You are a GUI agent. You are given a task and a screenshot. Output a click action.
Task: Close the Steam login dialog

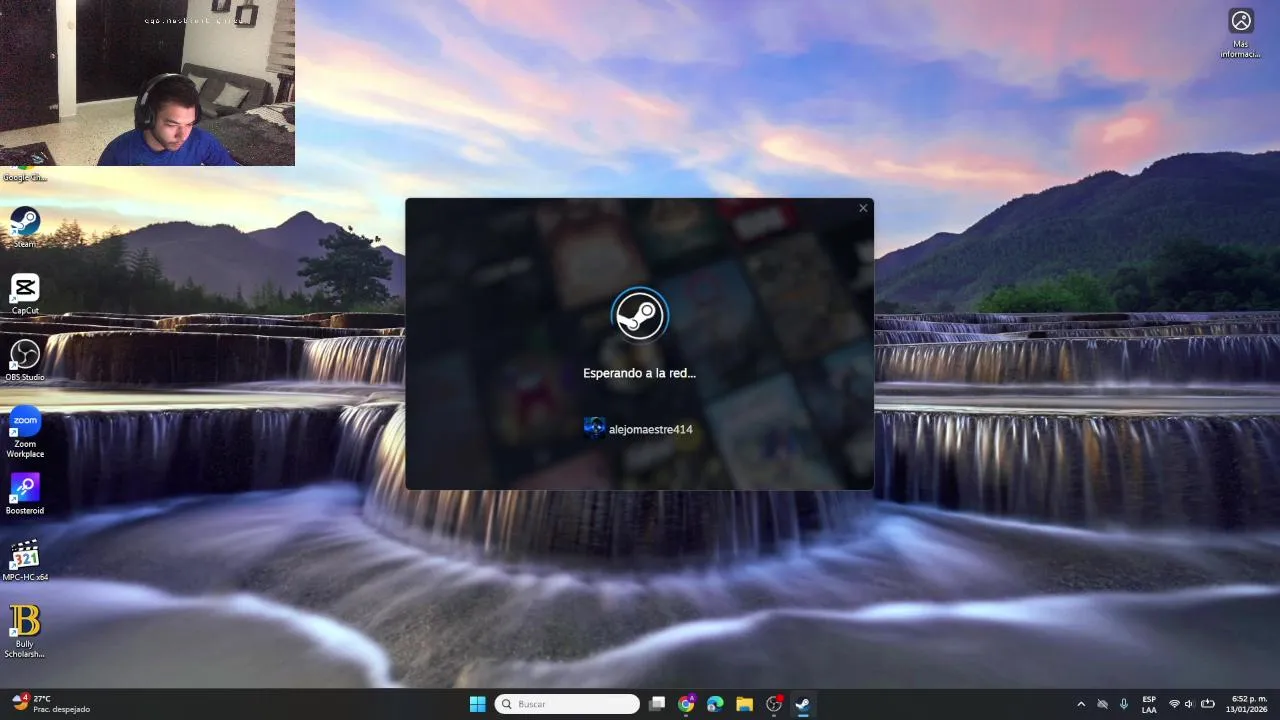(x=863, y=208)
